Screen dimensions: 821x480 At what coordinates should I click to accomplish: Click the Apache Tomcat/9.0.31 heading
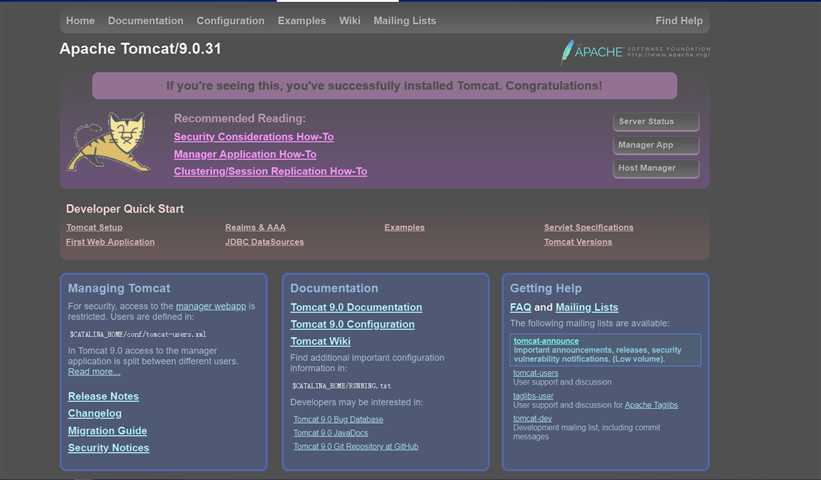[x=140, y=49]
